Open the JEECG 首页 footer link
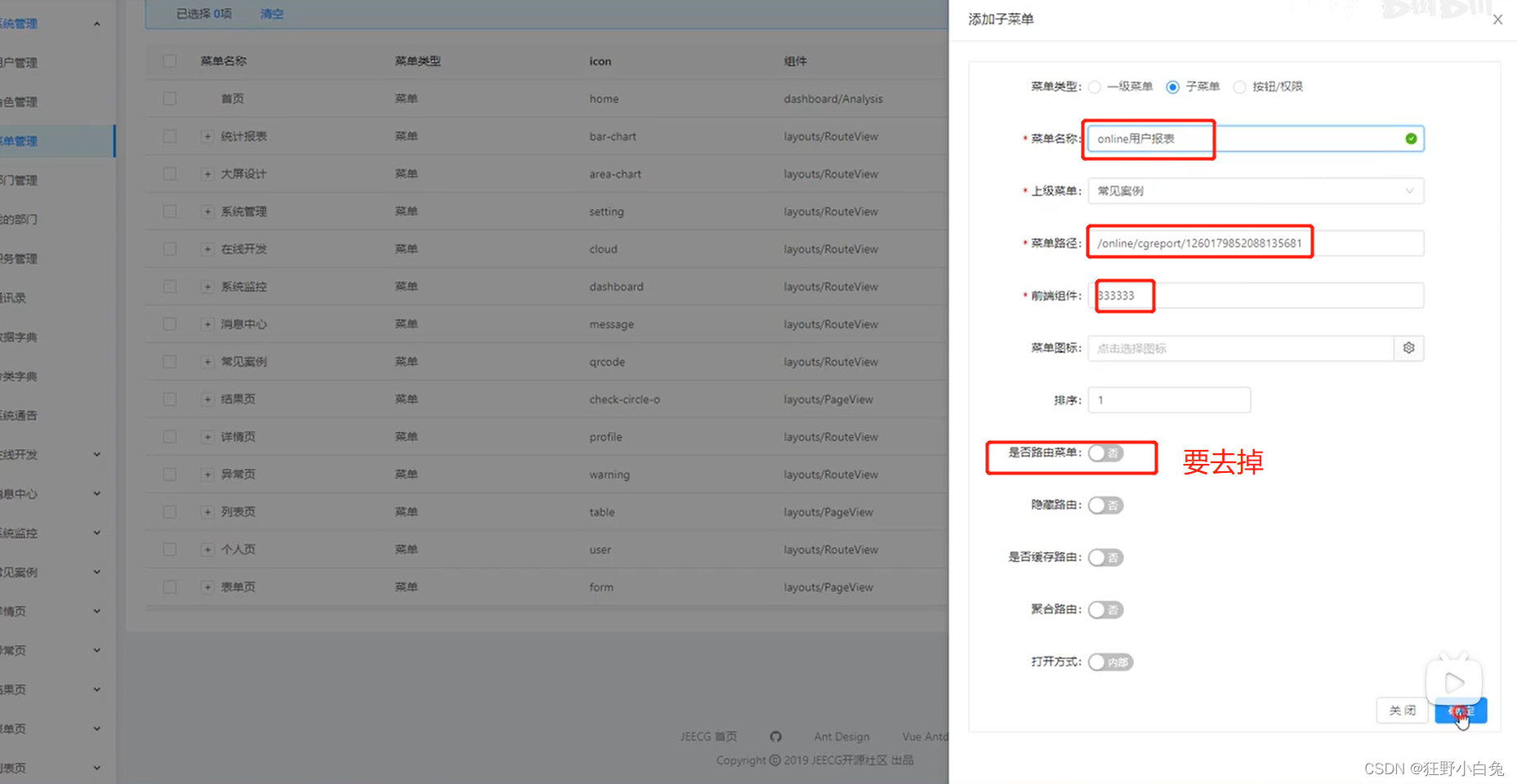 click(708, 737)
